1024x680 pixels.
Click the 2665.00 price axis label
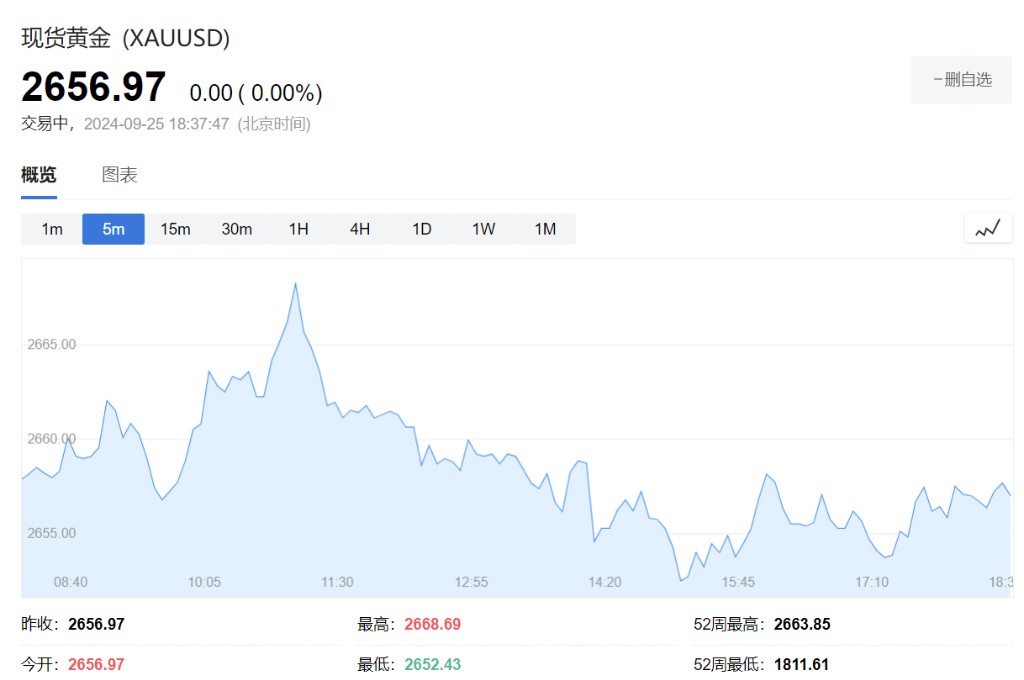(52, 344)
